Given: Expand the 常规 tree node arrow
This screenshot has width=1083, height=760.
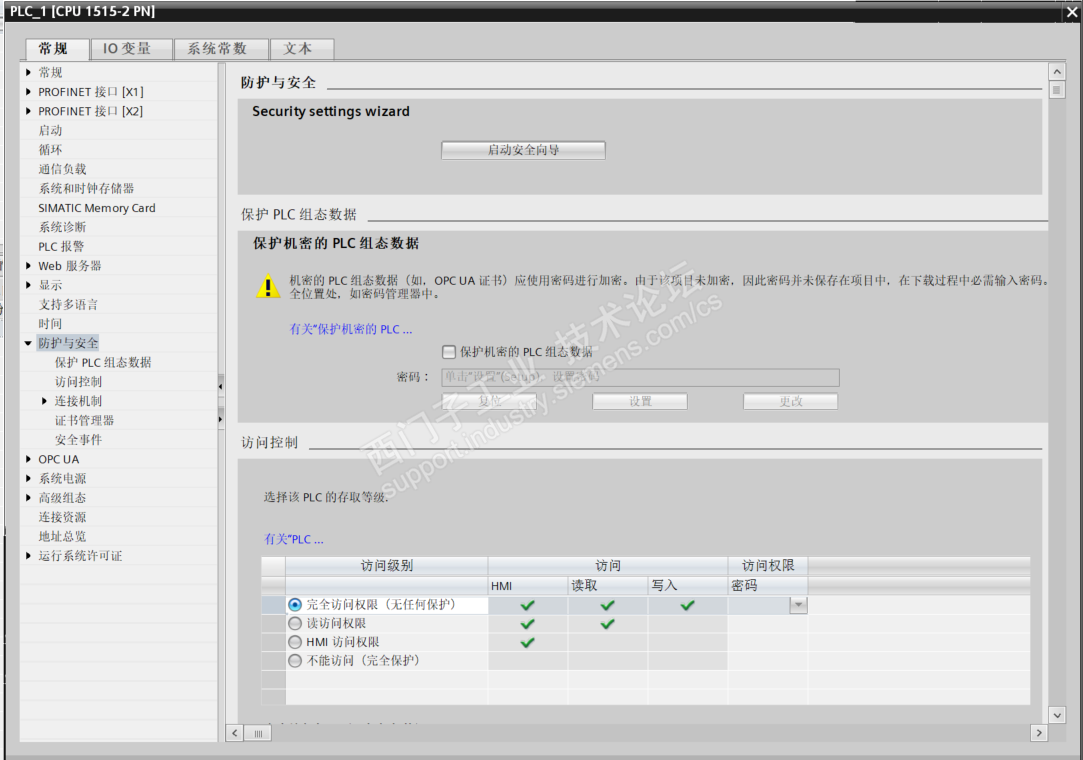Looking at the screenshot, I should point(28,72).
